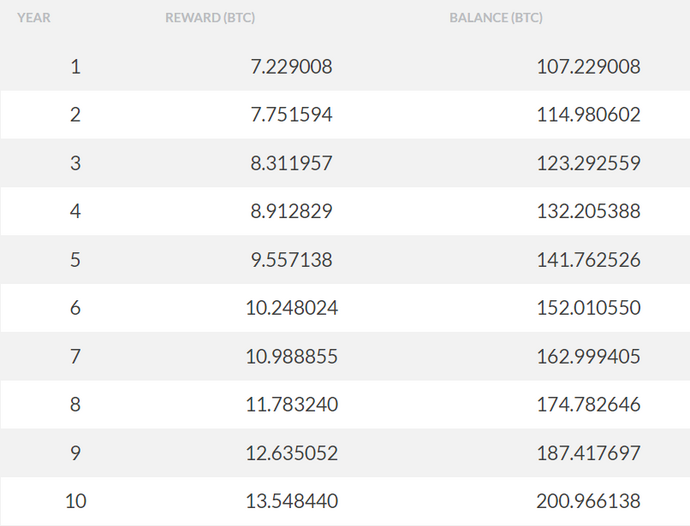Select the year 1 reward value 7.229008
This screenshot has height=526, width=690.
[291, 67]
